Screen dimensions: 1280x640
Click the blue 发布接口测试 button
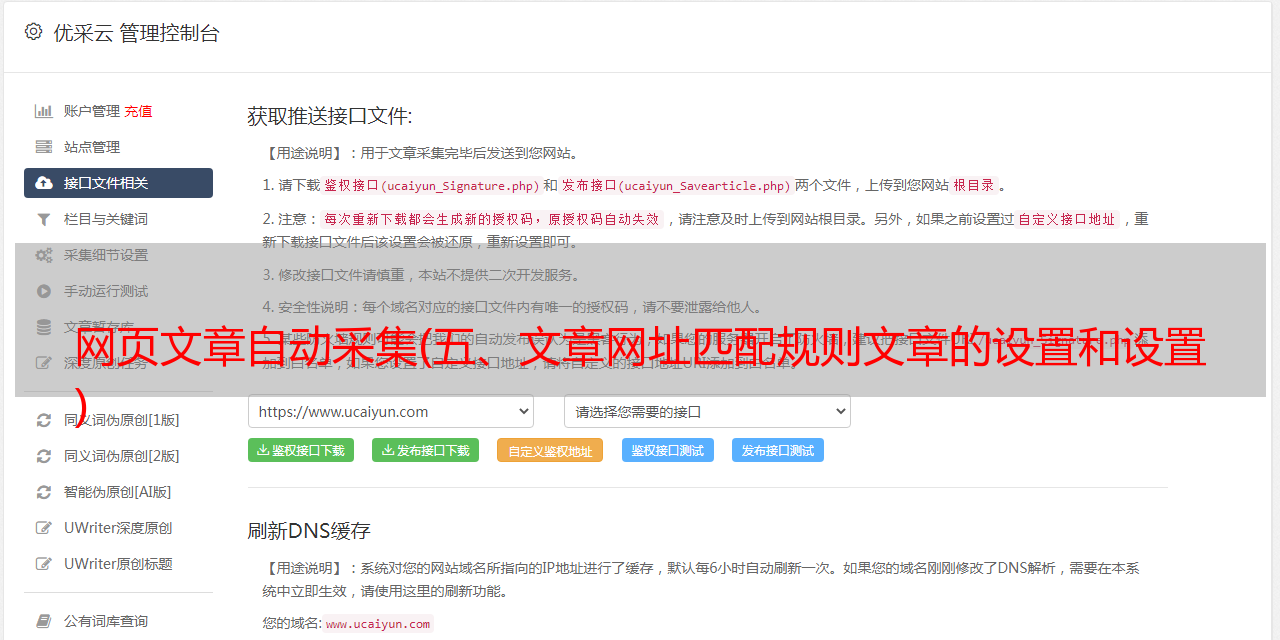click(x=778, y=450)
